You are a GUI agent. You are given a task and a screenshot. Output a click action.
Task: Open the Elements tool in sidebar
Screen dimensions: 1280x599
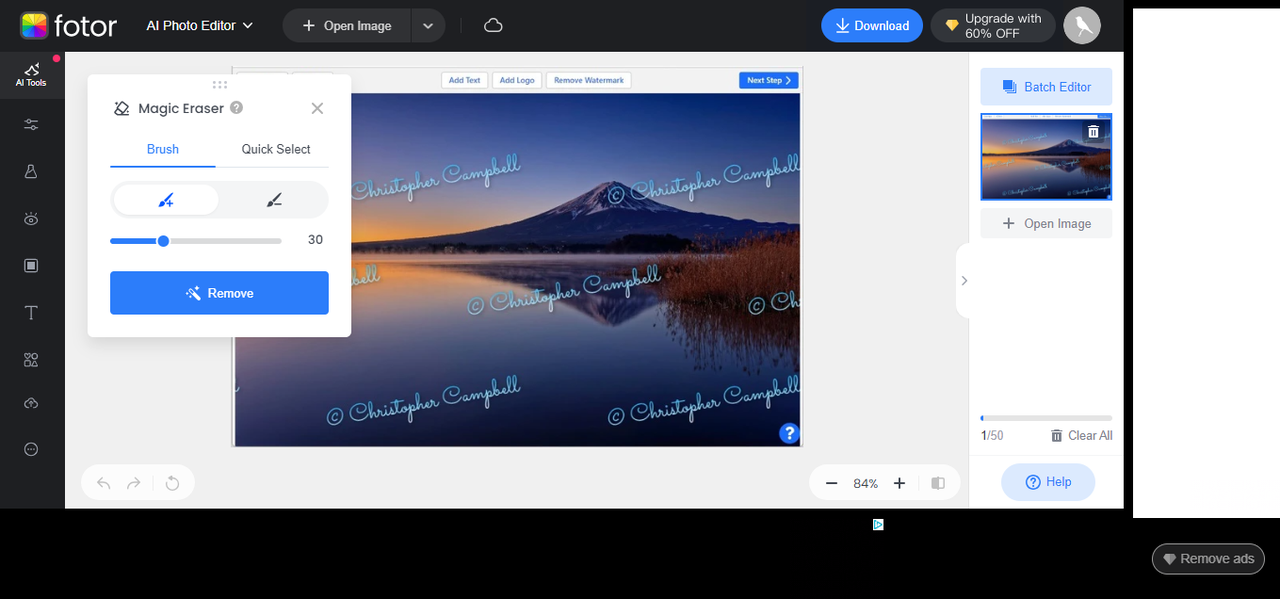(31, 360)
